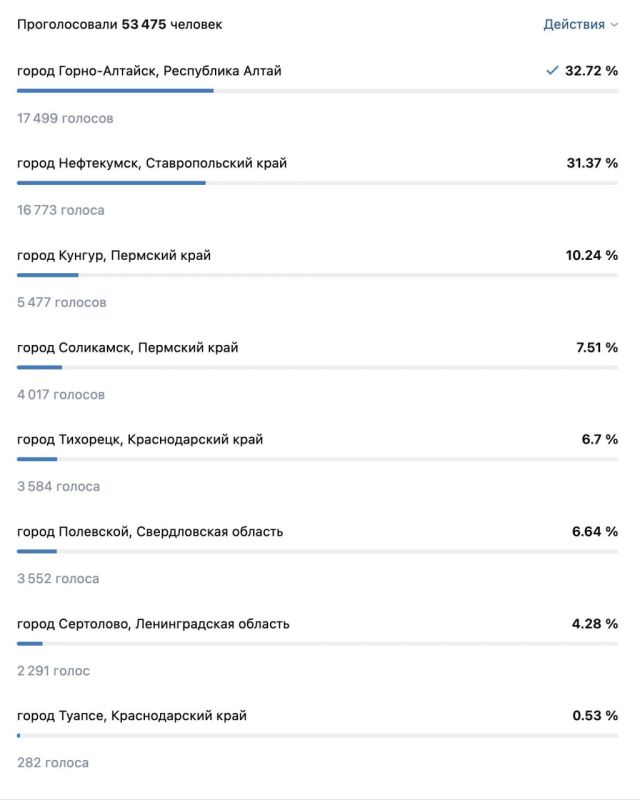Click the Нефтекумск result progress bar
This screenshot has height=800, width=640.
(317, 183)
